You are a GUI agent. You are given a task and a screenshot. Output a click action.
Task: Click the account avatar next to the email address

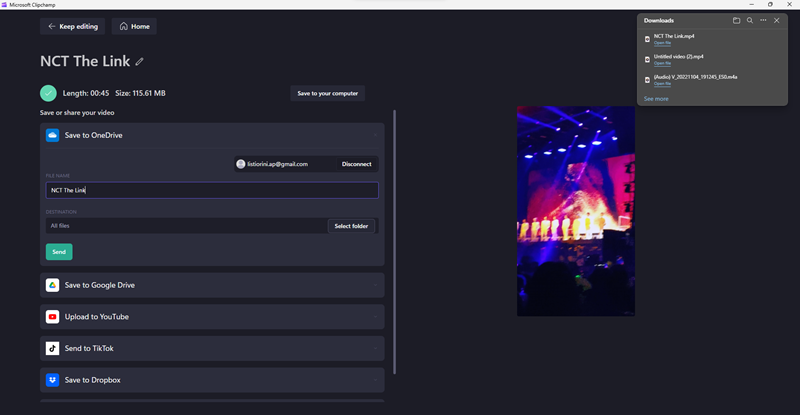(241, 164)
